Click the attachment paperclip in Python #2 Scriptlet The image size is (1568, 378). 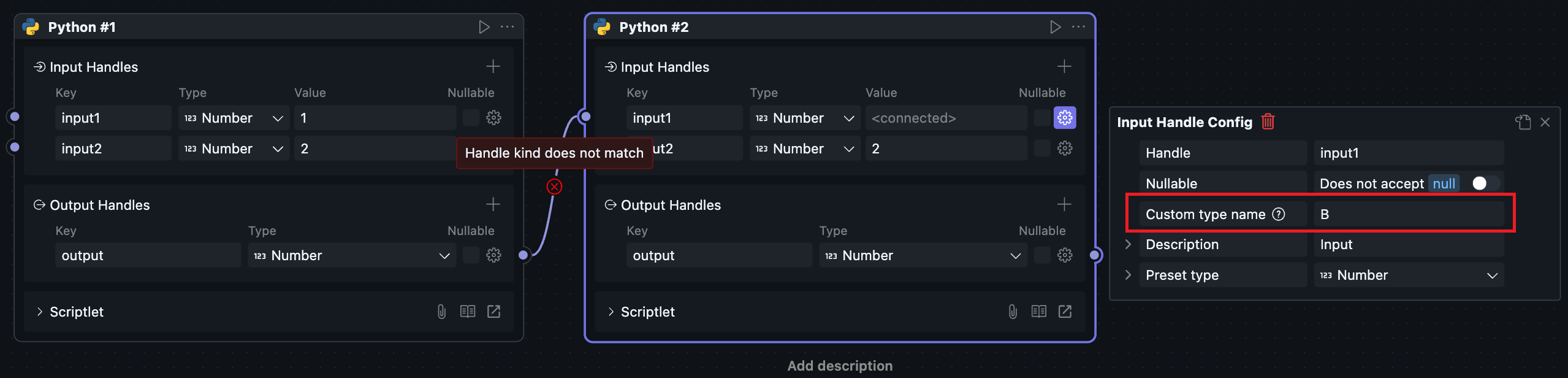click(x=1013, y=312)
